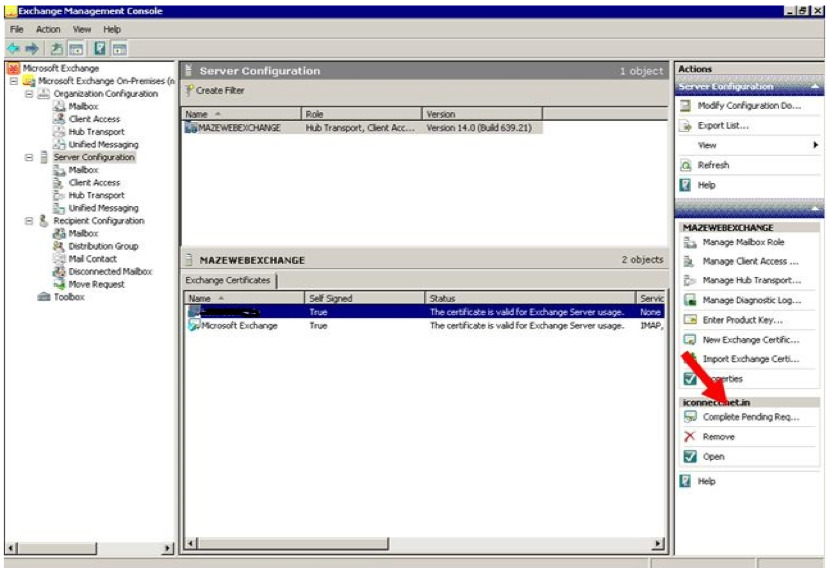Viewport: 827px width, 568px height.
Task: Open the File menu
Action: coord(16,29)
